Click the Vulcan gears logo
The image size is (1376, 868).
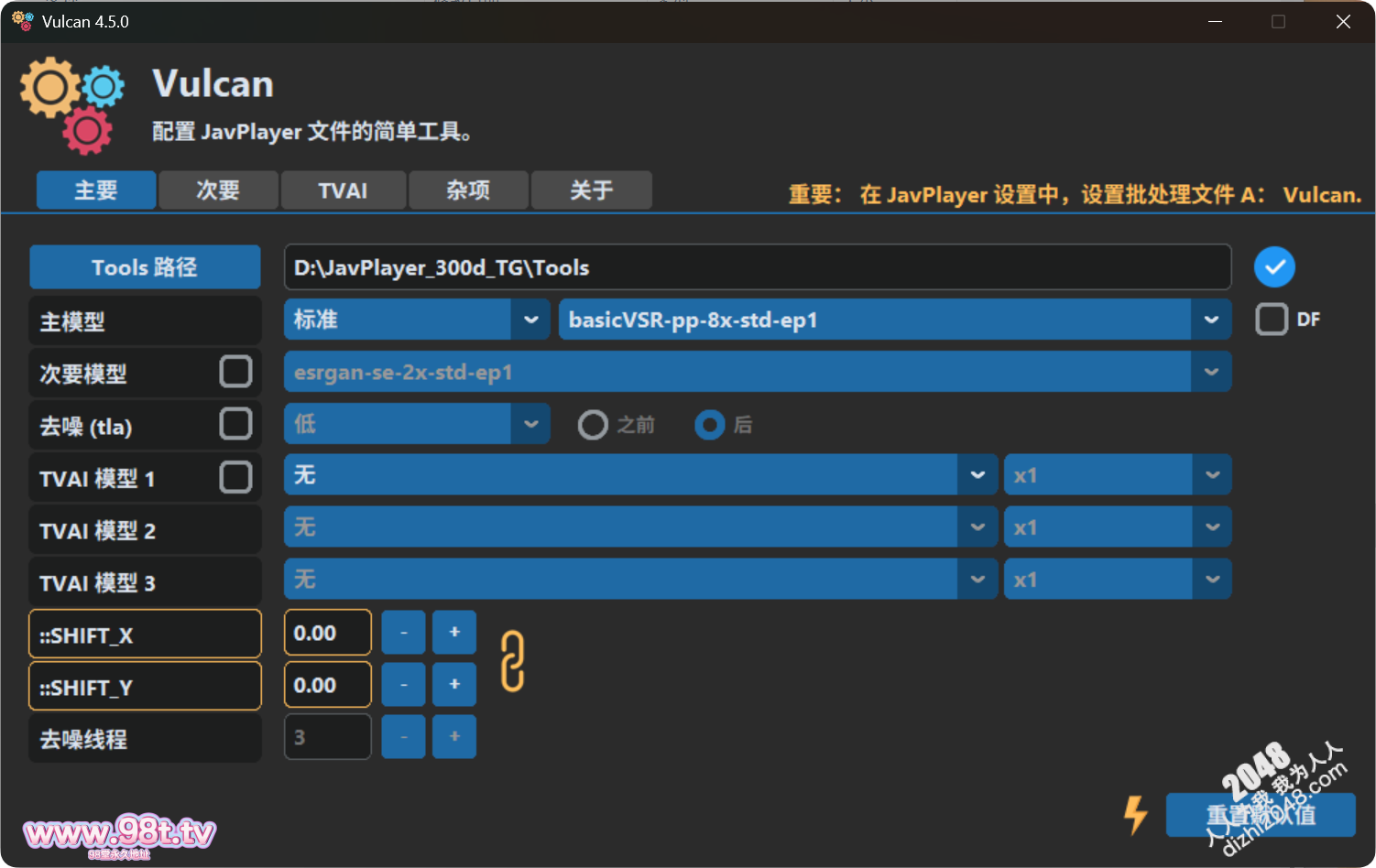(72, 104)
